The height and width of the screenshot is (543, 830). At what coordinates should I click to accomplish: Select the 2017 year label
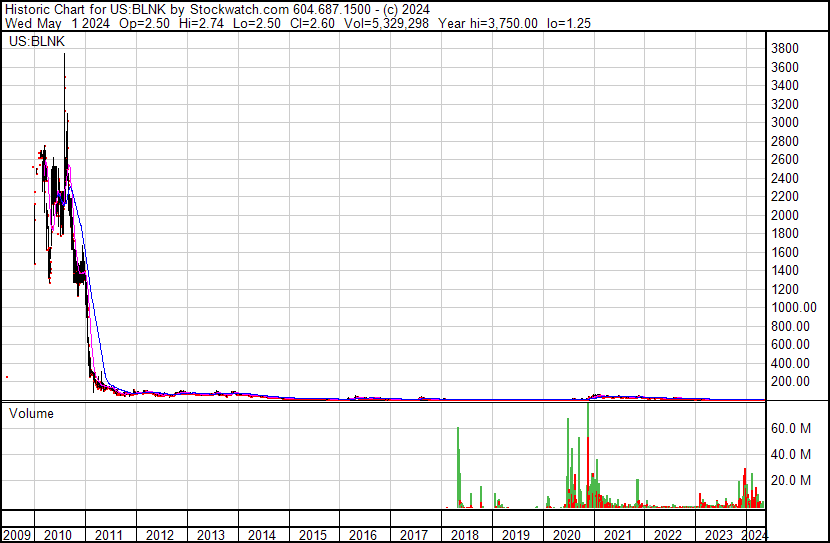click(x=414, y=535)
